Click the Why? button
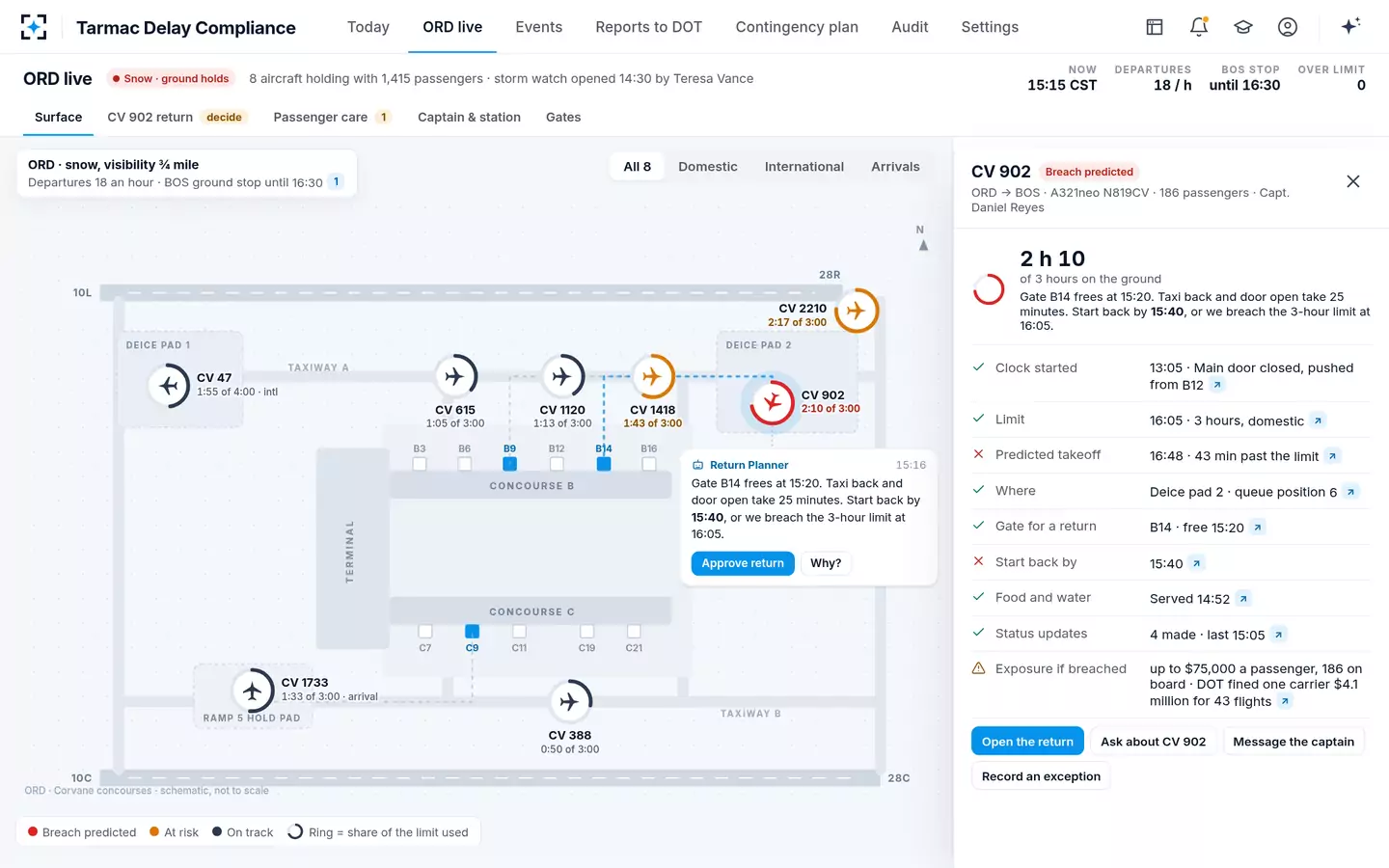Image resolution: width=1389 pixels, height=868 pixels. 826,563
